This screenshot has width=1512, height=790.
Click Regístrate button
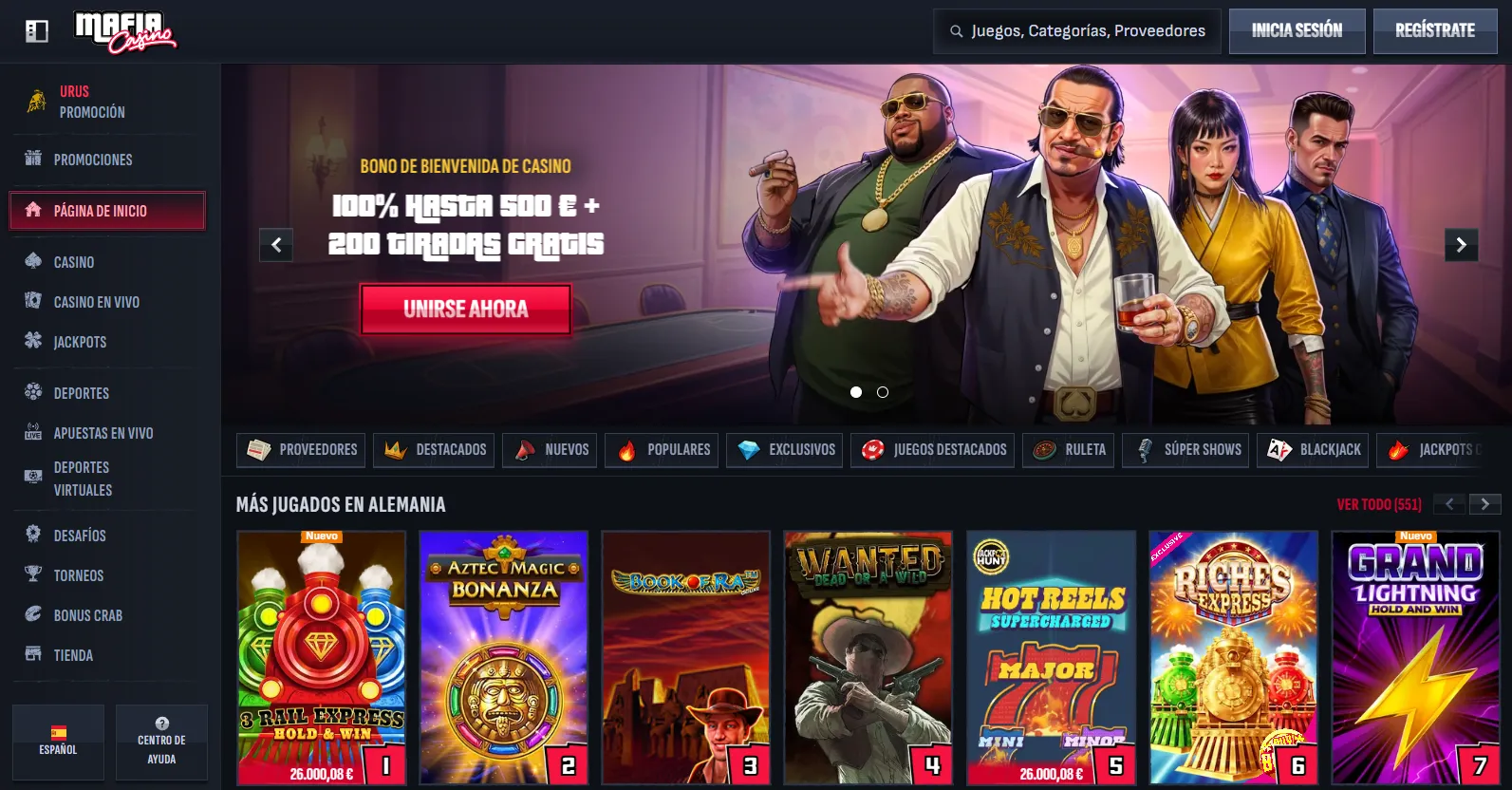pos(1435,31)
